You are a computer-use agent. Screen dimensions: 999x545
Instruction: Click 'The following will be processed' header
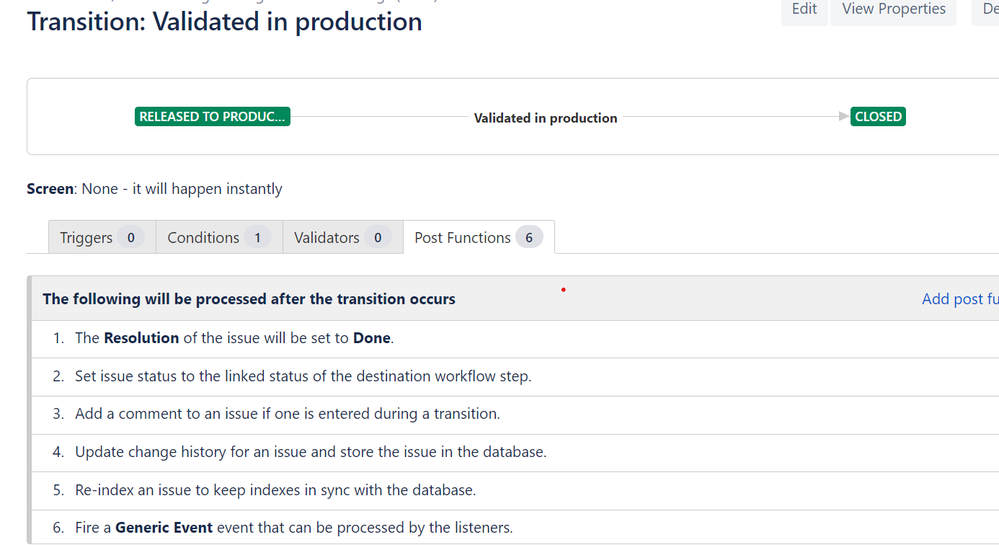tap(249, 299)
